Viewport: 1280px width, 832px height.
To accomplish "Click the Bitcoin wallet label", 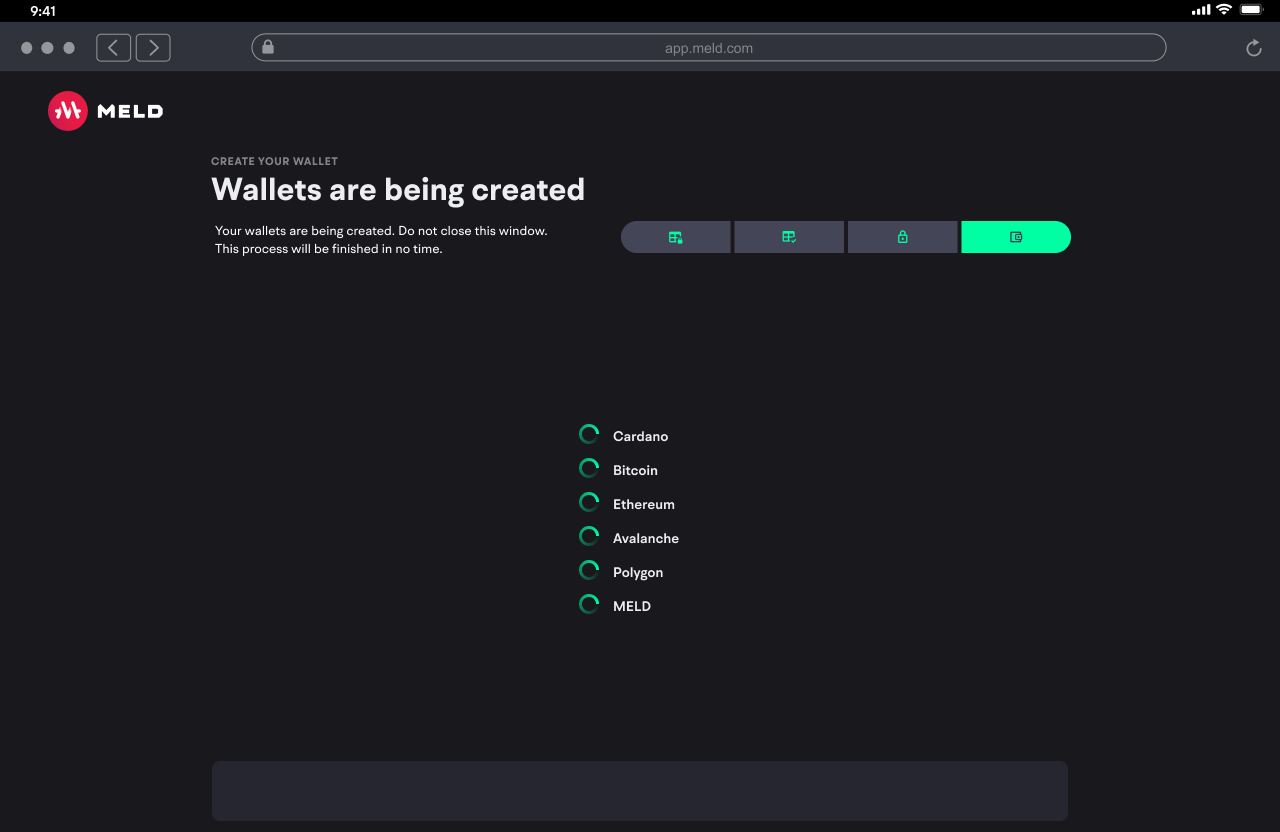I will 635,470.
